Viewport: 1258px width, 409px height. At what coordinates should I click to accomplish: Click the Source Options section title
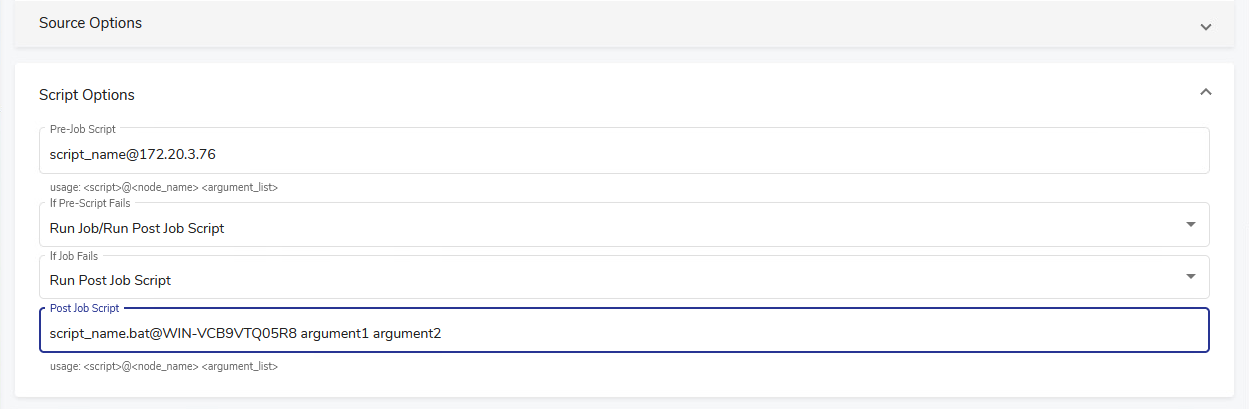coord(90,23)
